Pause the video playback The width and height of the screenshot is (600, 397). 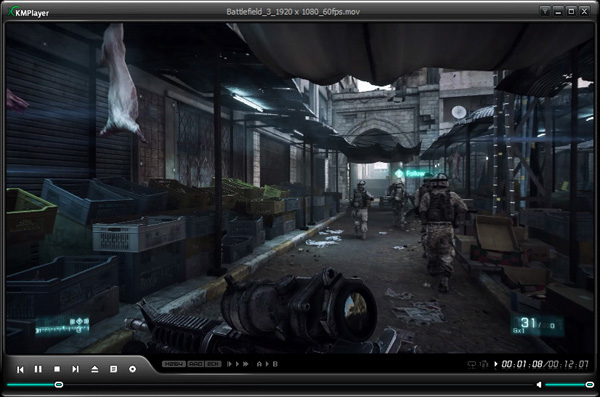38,369
